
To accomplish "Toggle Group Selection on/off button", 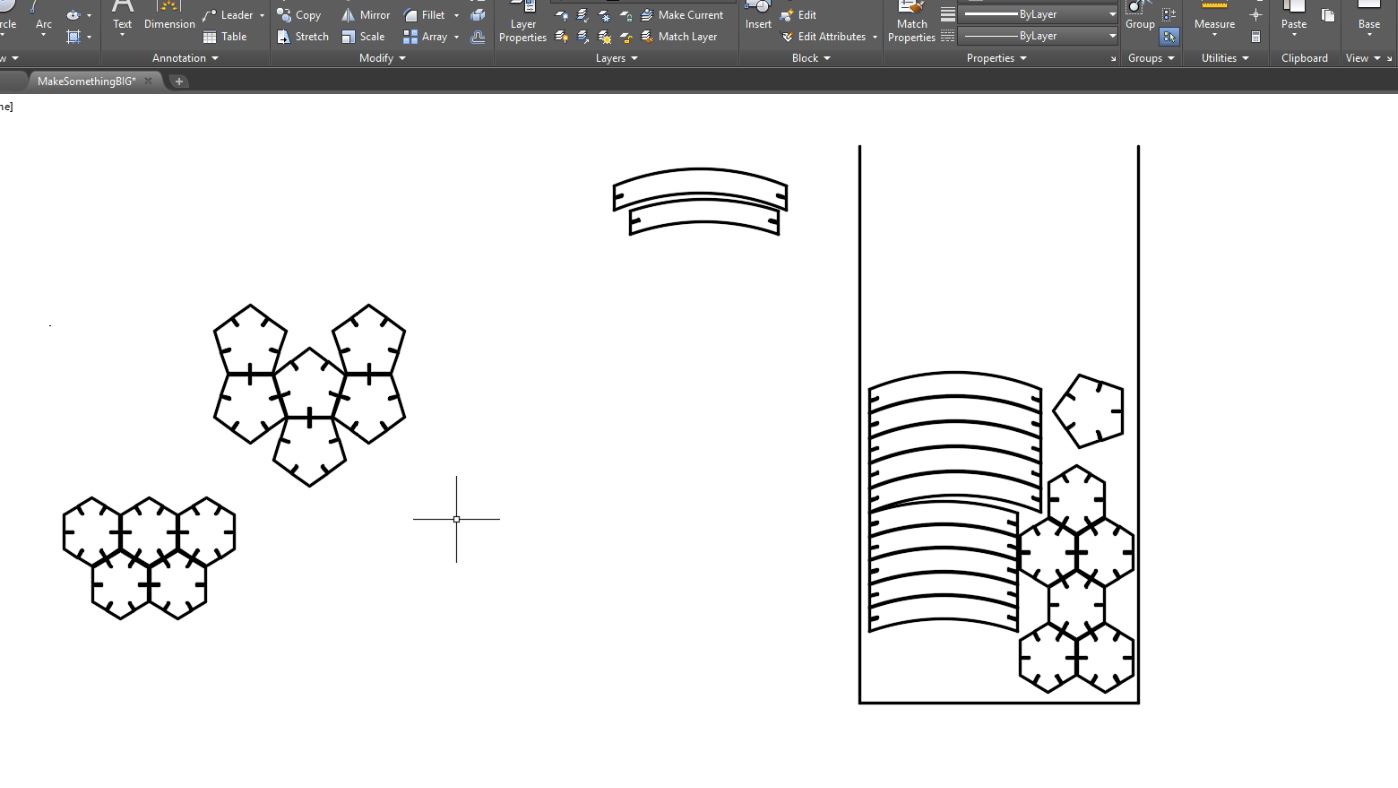I will (x=1169, y=37).
